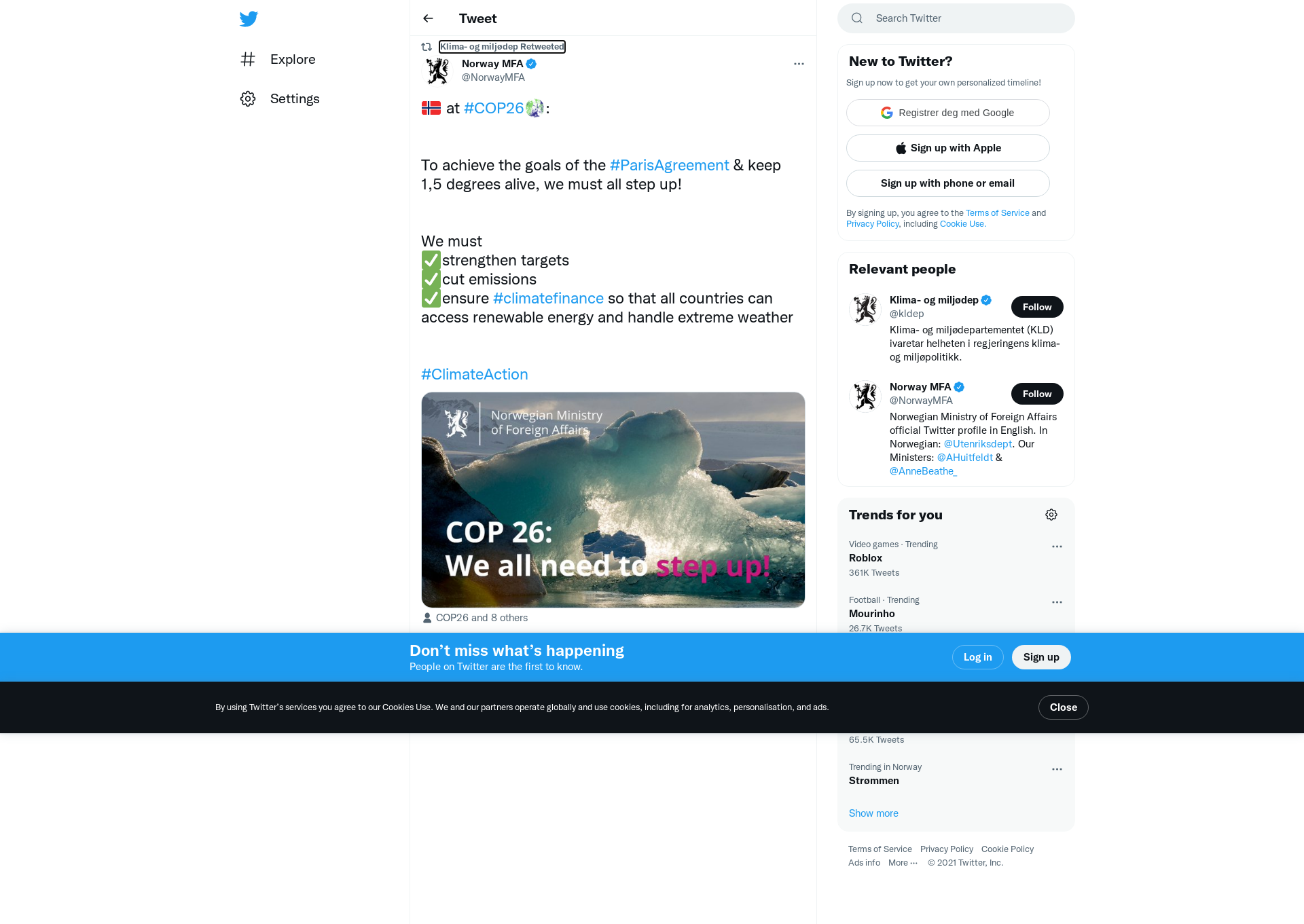Follow Klima- og miljødep
1304x924 pixels.
click(1037, 307)
